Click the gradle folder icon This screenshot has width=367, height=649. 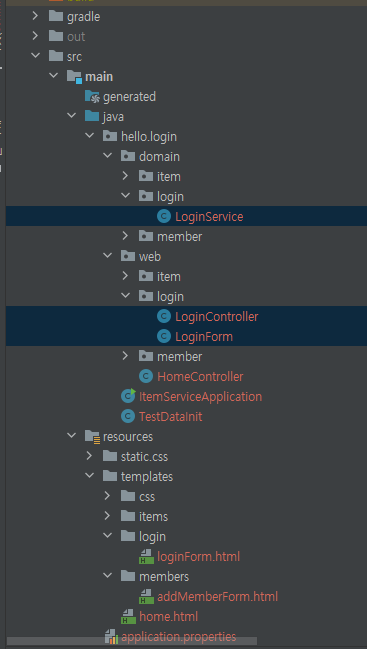(56, 16)
